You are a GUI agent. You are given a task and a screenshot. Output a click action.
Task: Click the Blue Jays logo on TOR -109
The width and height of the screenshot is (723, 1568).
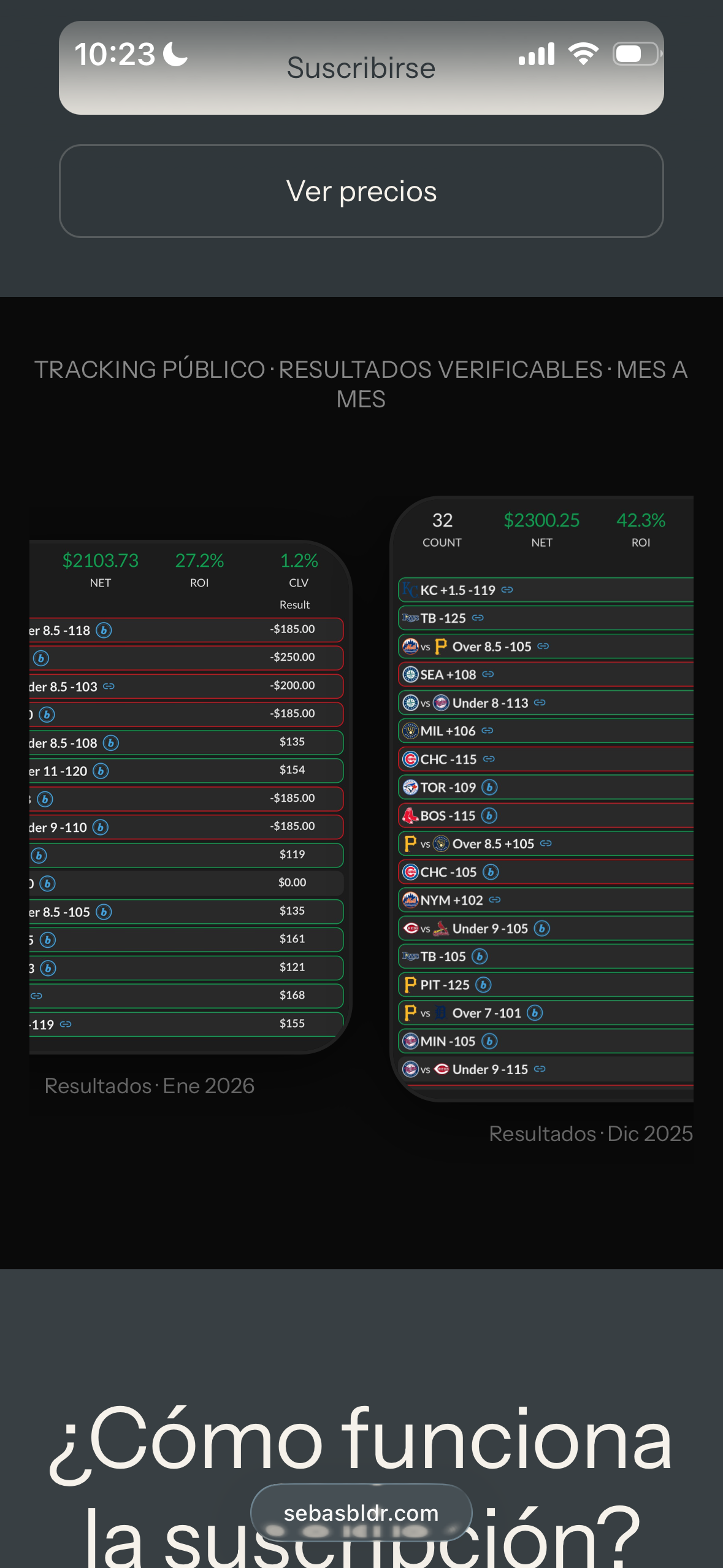click(x=410, y=787)
